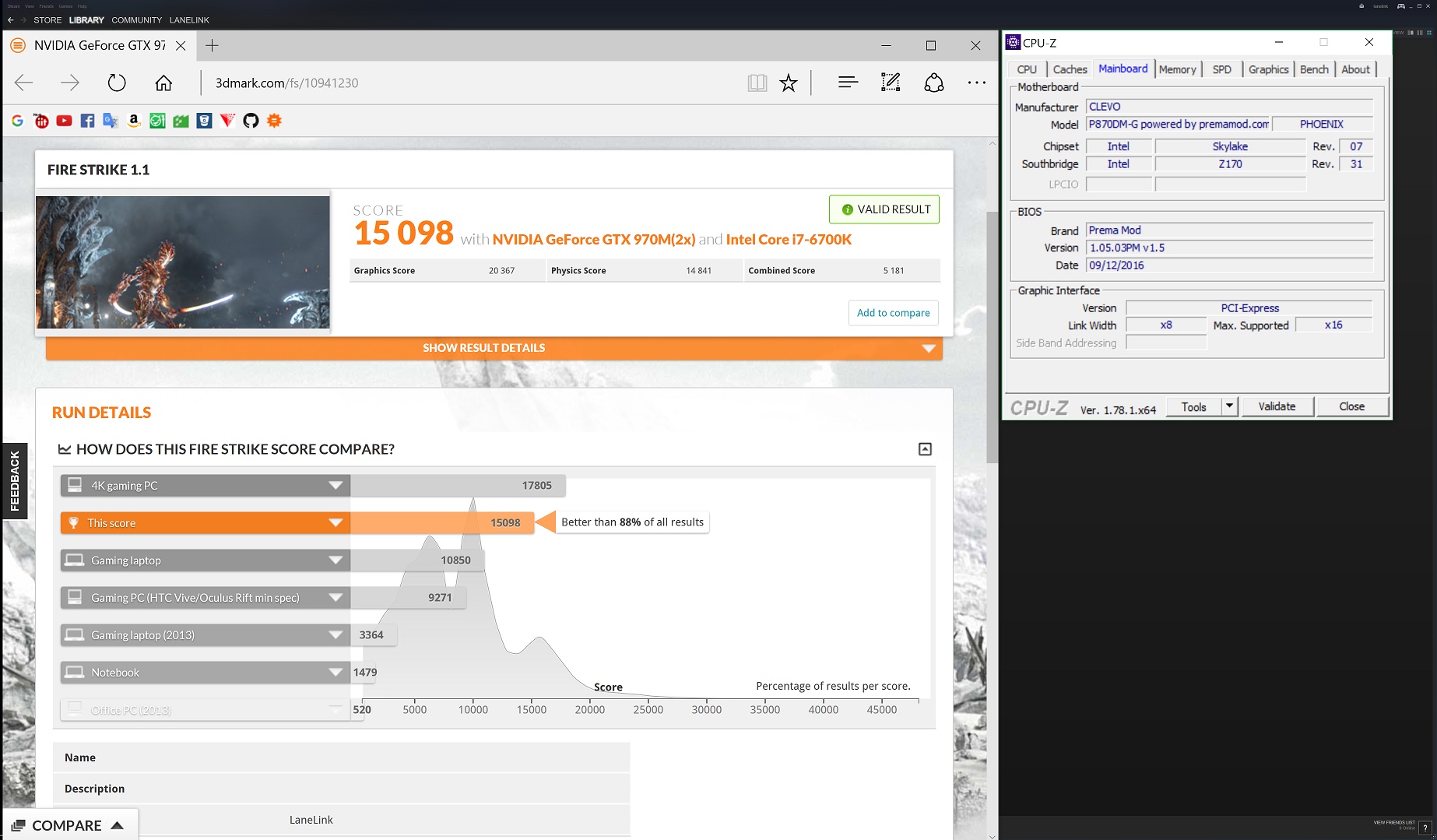The height and width of the screenshot is (840, 1437).
Task: Open the Google Translate bookmark icon
Action: tap(111, 121)
